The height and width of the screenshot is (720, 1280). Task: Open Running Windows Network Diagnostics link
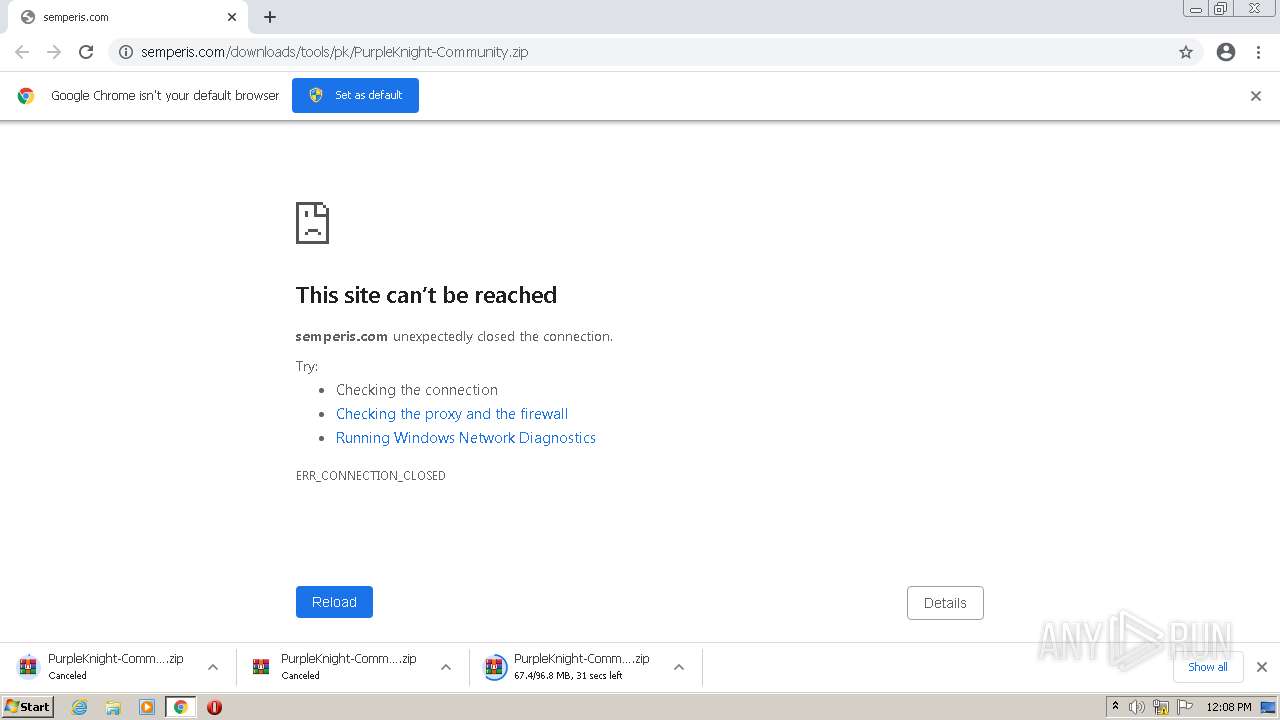pyautogui.click(x=466, y=438)
